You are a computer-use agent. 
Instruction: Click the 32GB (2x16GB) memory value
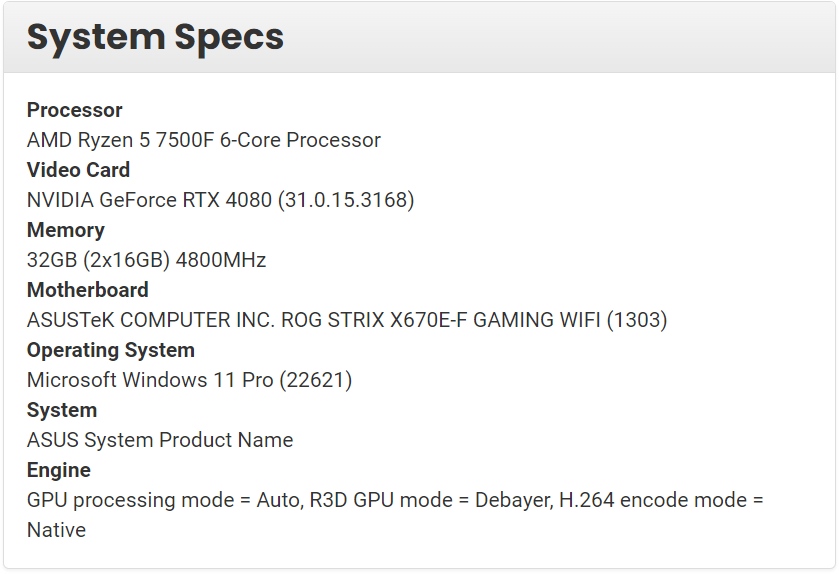(98, 260)
